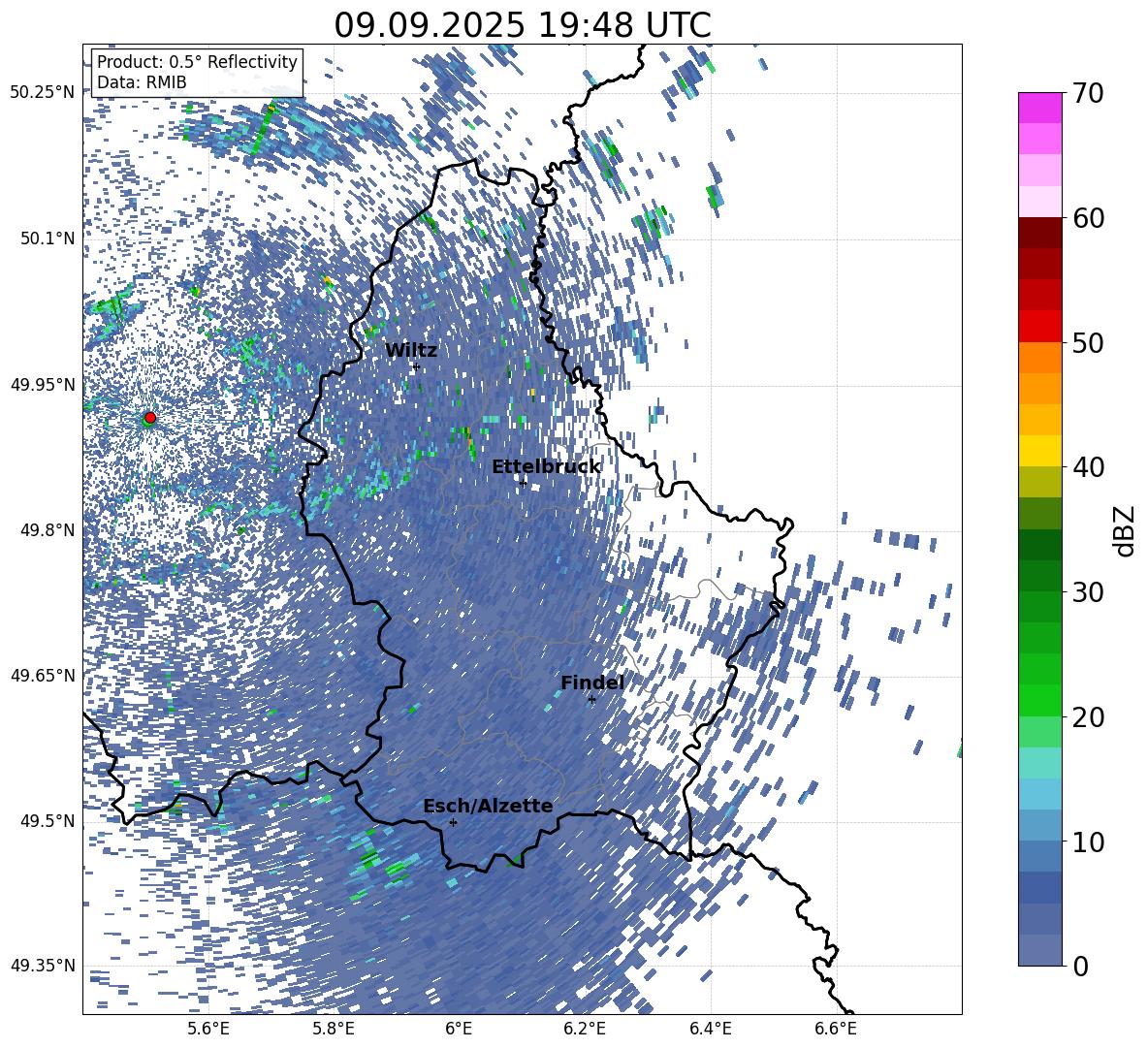Click the 6.2°E longitude label

pyautogui.click(x=585, y=1029)
